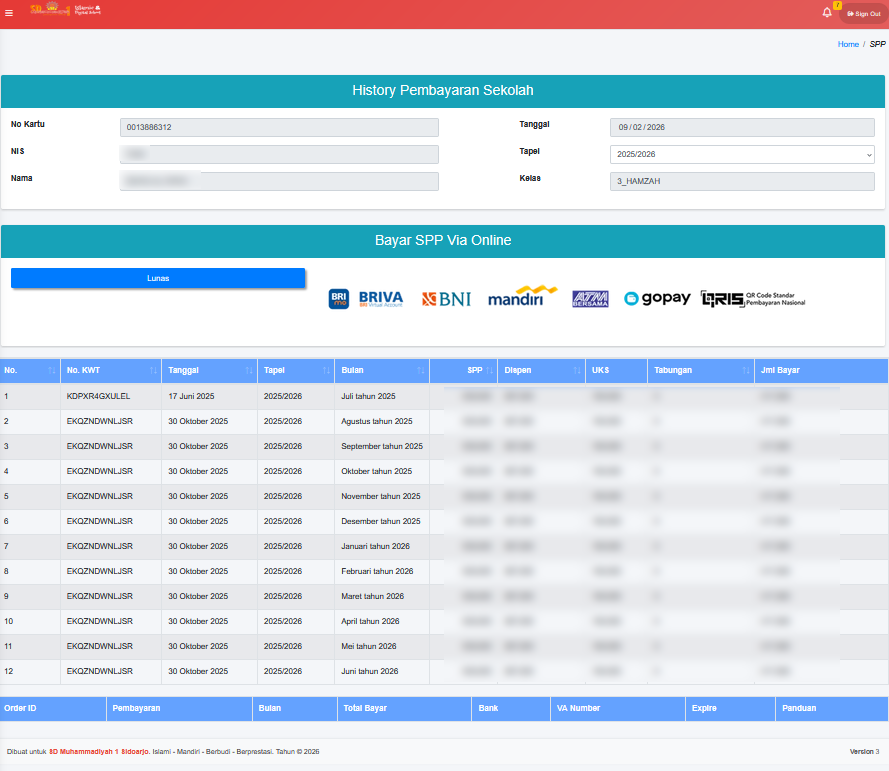
Task: Select BRIVA payment logo
Action: tap(366, 298)
